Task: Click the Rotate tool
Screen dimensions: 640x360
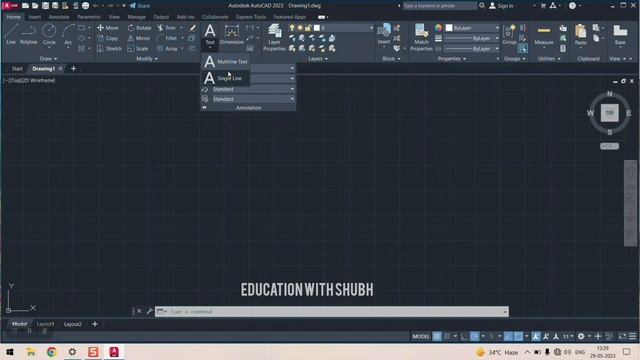Action: [139, 28]
